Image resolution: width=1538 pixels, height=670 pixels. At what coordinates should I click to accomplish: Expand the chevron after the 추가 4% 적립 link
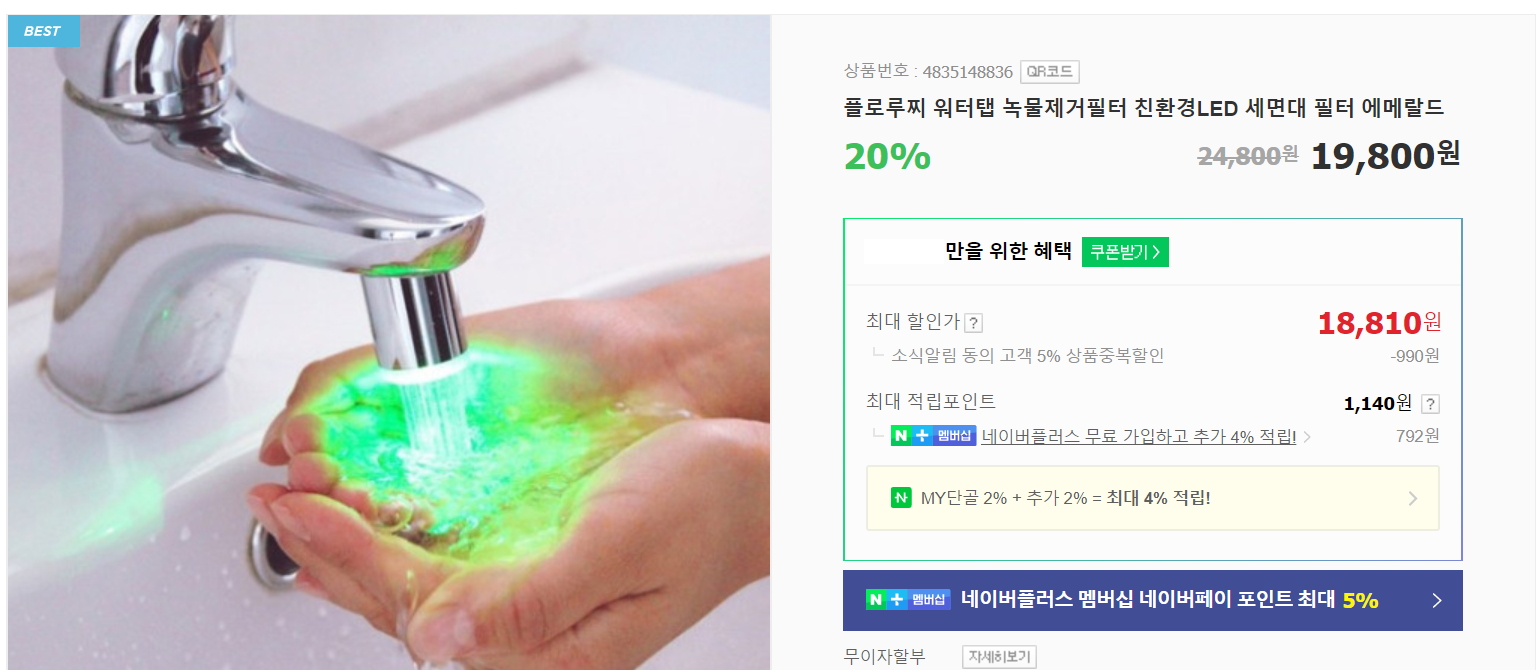click(1307, 437)
